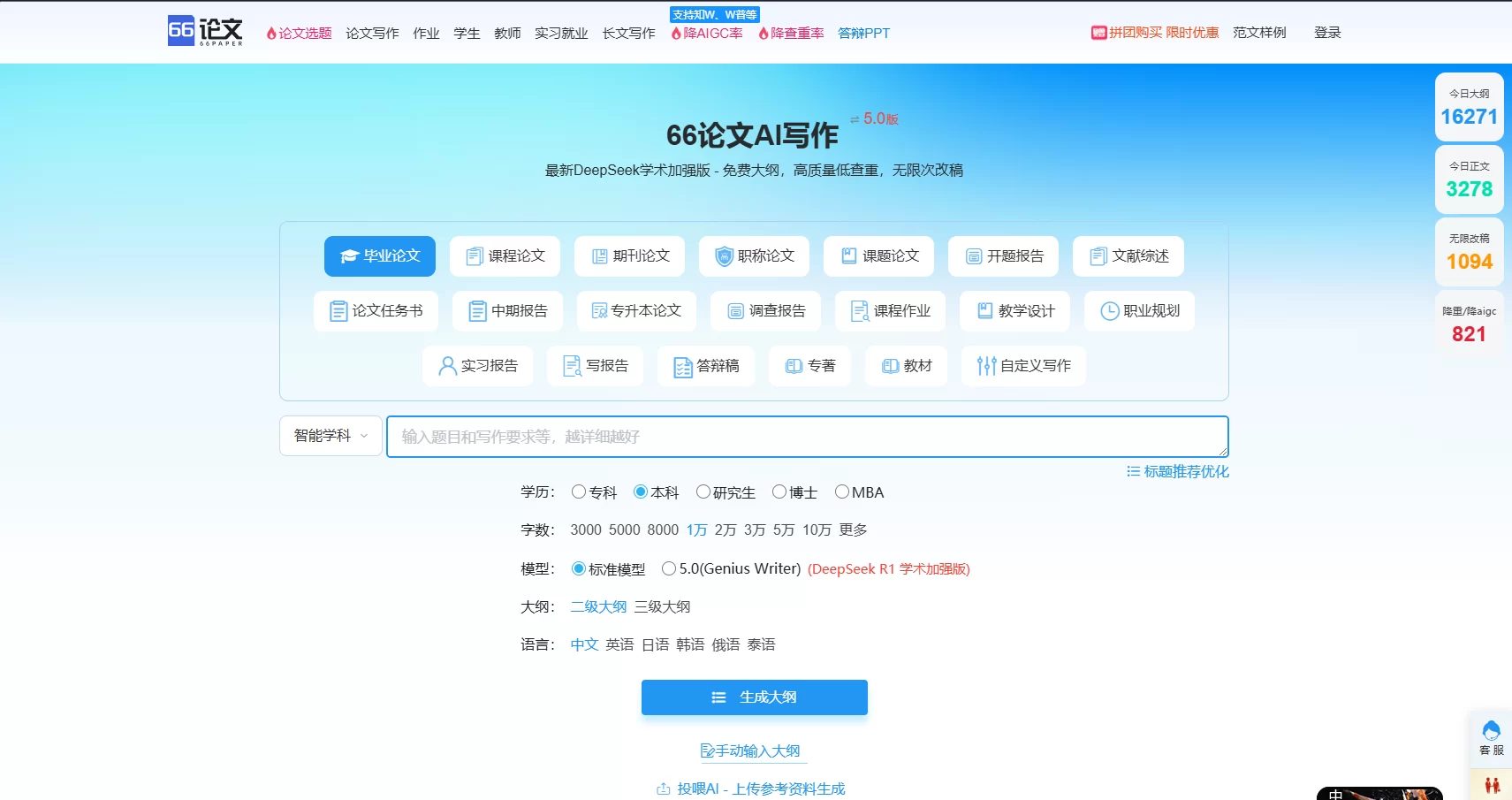
Task: Choose 职称论文 shield type
Action: (x=754, y=256)
